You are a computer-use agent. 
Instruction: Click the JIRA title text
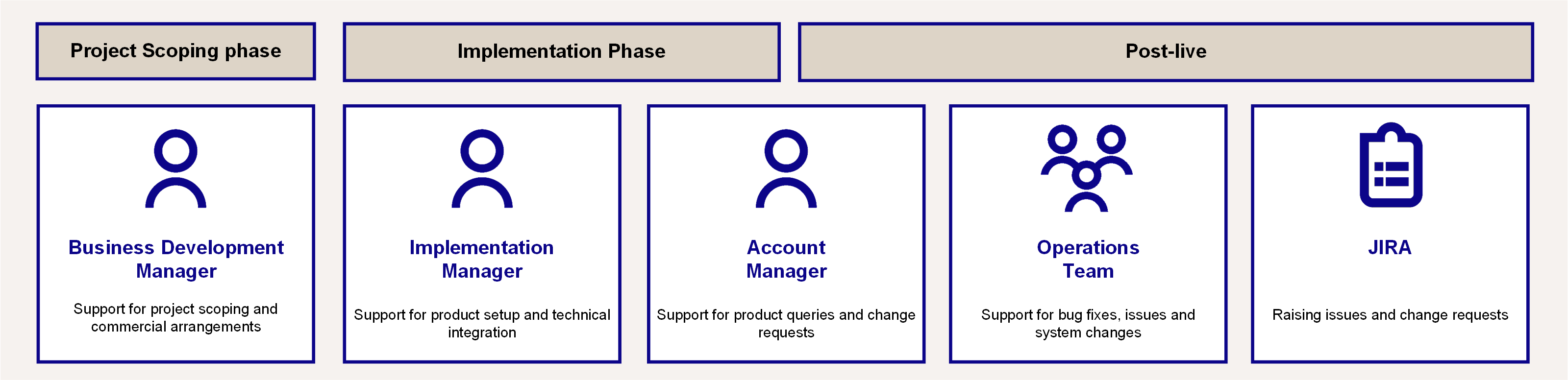1390,247
